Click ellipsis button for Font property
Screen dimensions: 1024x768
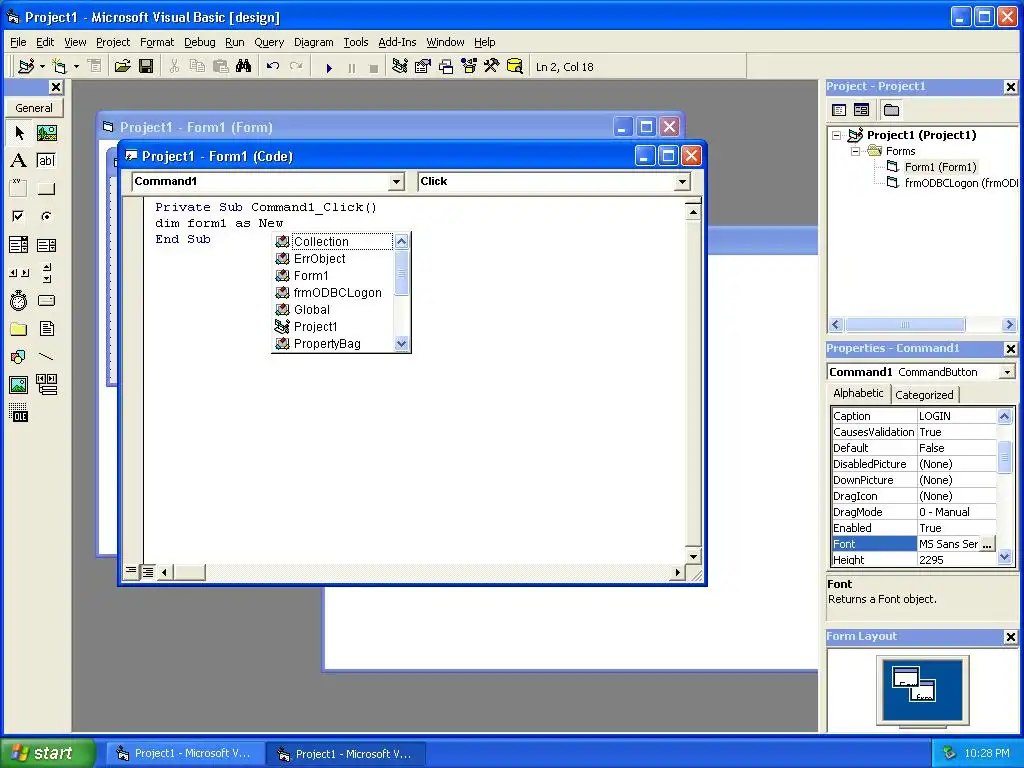pyautogui.click(x=987, y=544)
